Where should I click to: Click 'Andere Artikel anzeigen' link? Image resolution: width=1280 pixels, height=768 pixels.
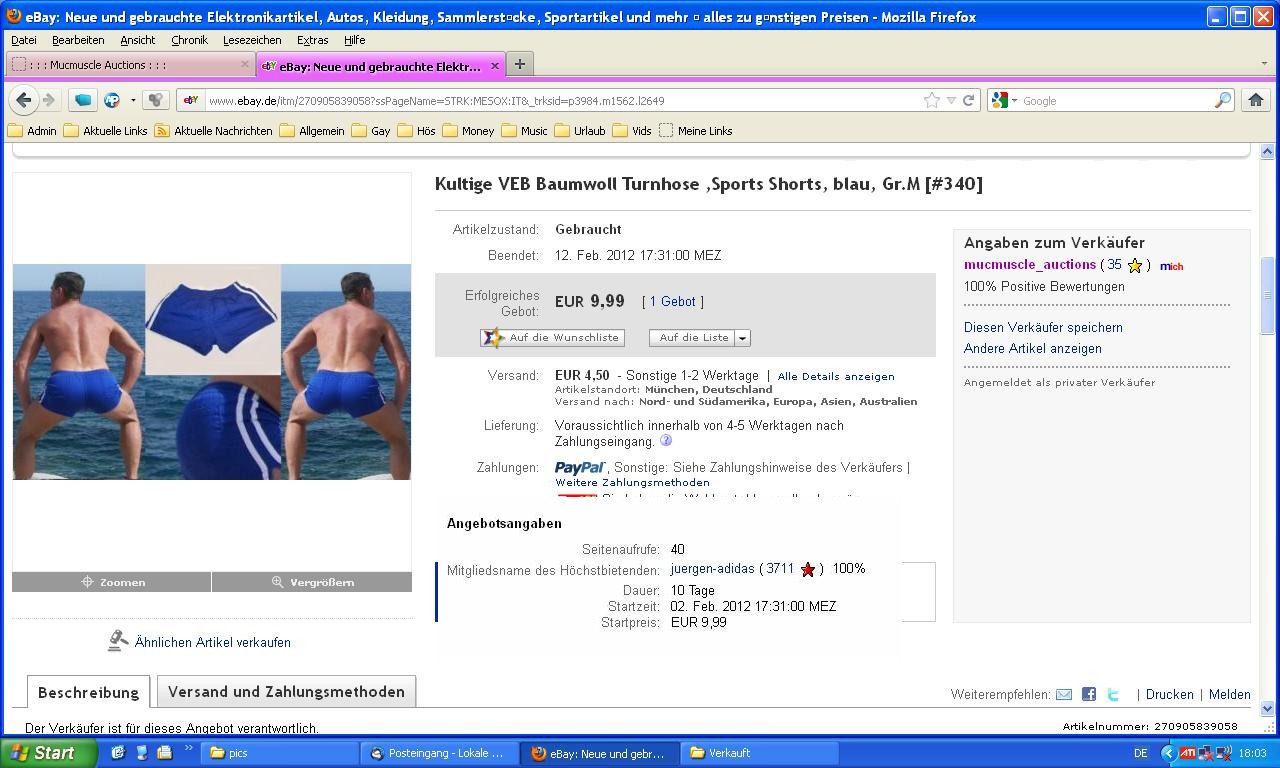coord(1032,349)
